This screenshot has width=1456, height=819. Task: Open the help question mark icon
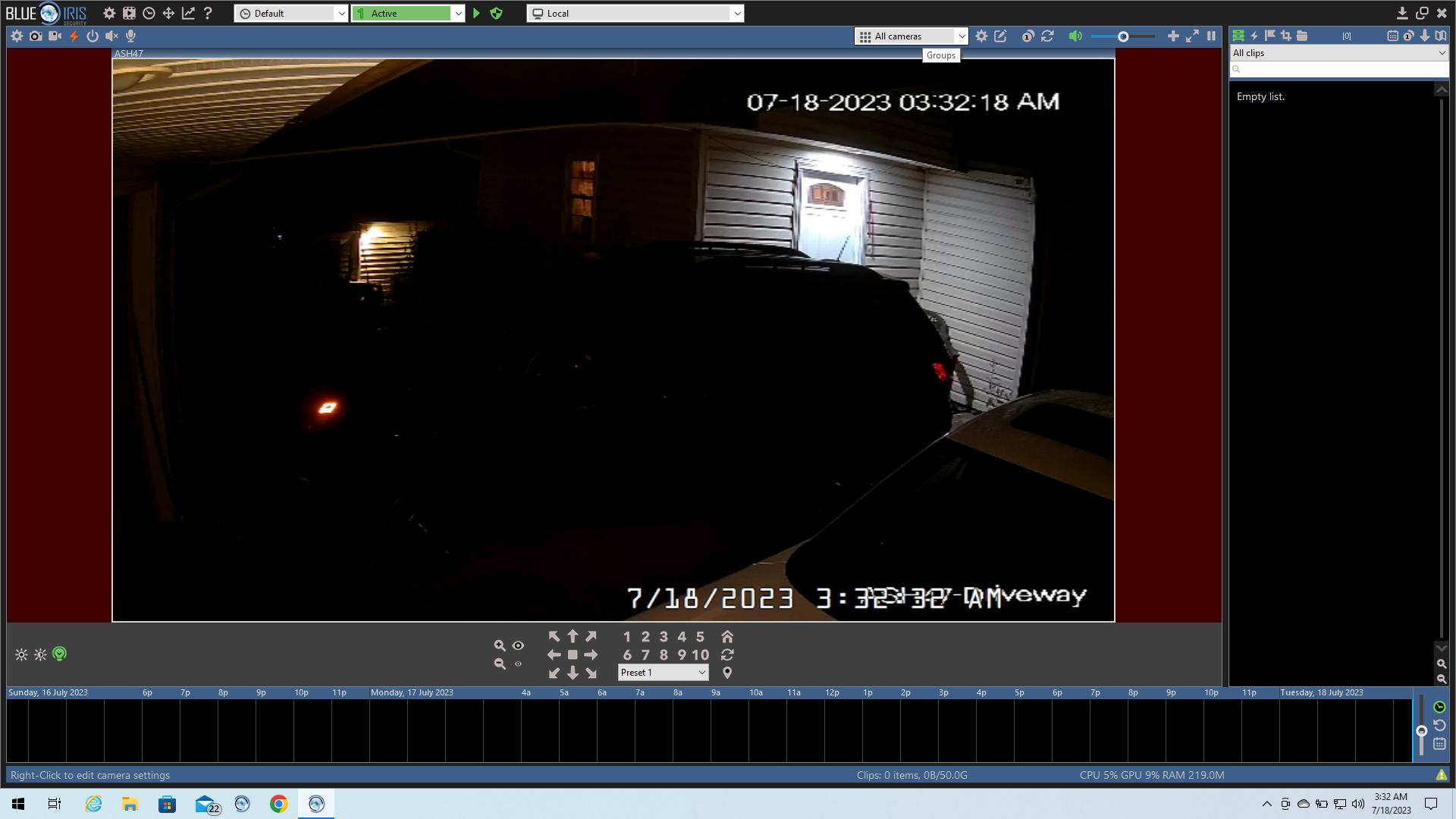click(x=208, y=13)
